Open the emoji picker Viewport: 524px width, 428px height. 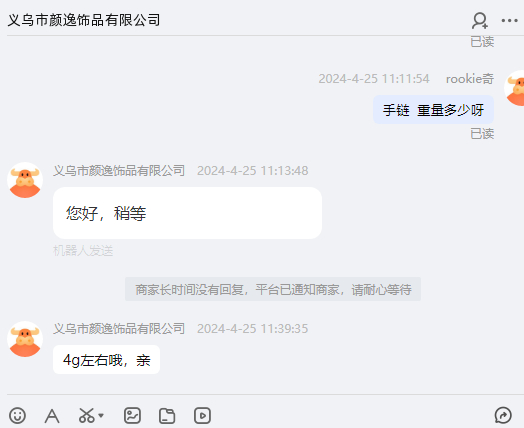click(x=17, y=416)
